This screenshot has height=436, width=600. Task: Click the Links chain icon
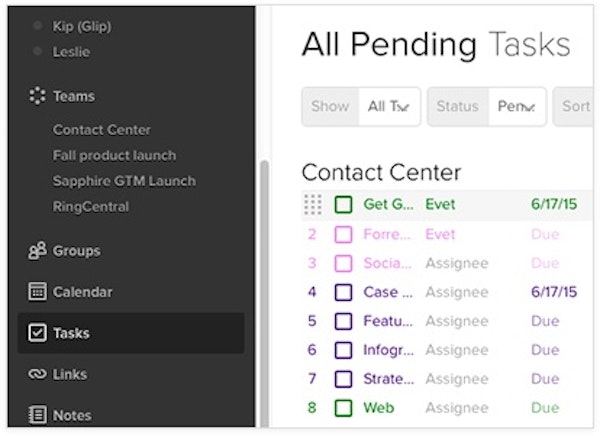click(37, 374)
